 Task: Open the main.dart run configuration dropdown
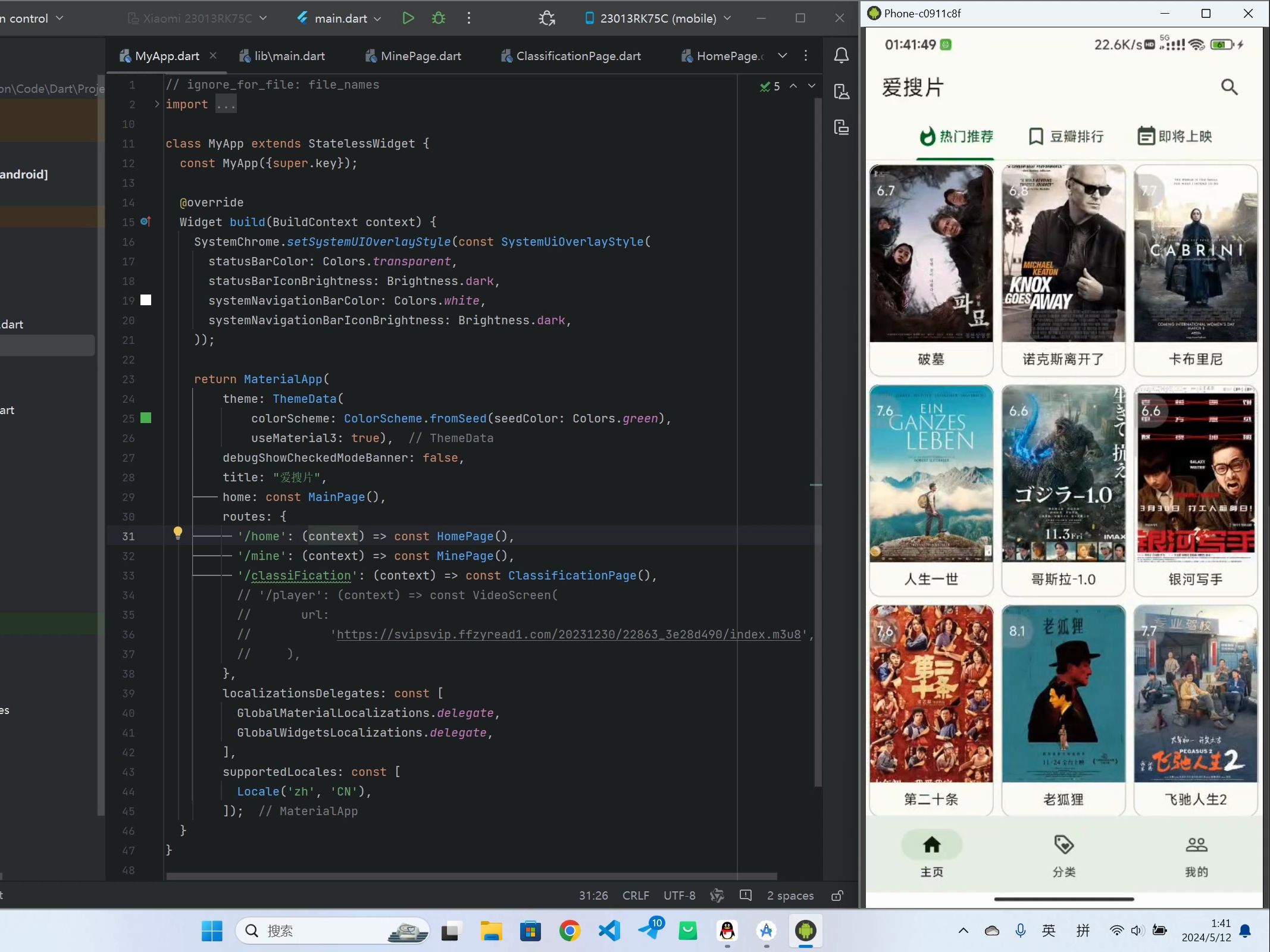(339, 18)
